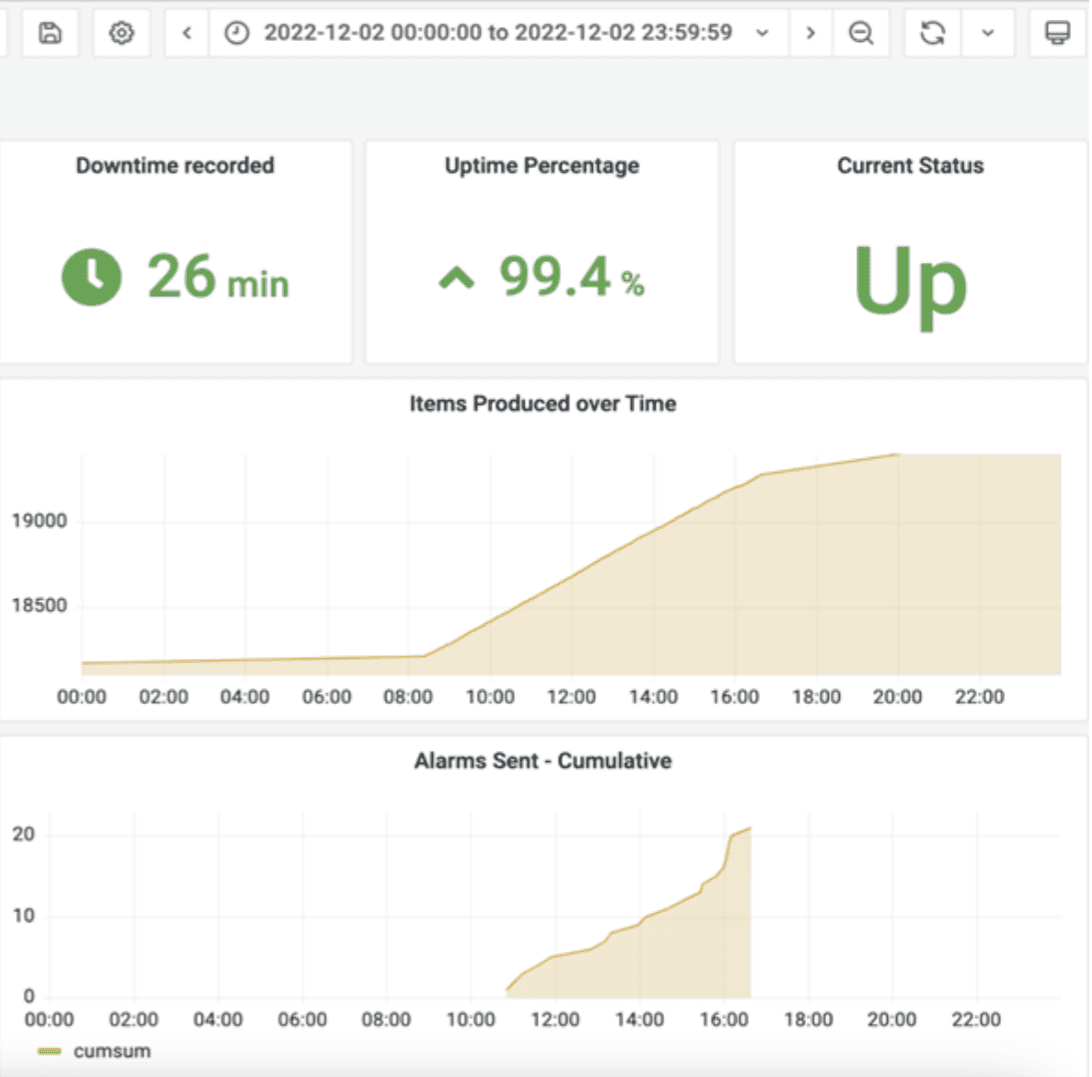Toggle the cumsum series in the legend
The image size is (1092, 1077).
(x=112, y=1051)
